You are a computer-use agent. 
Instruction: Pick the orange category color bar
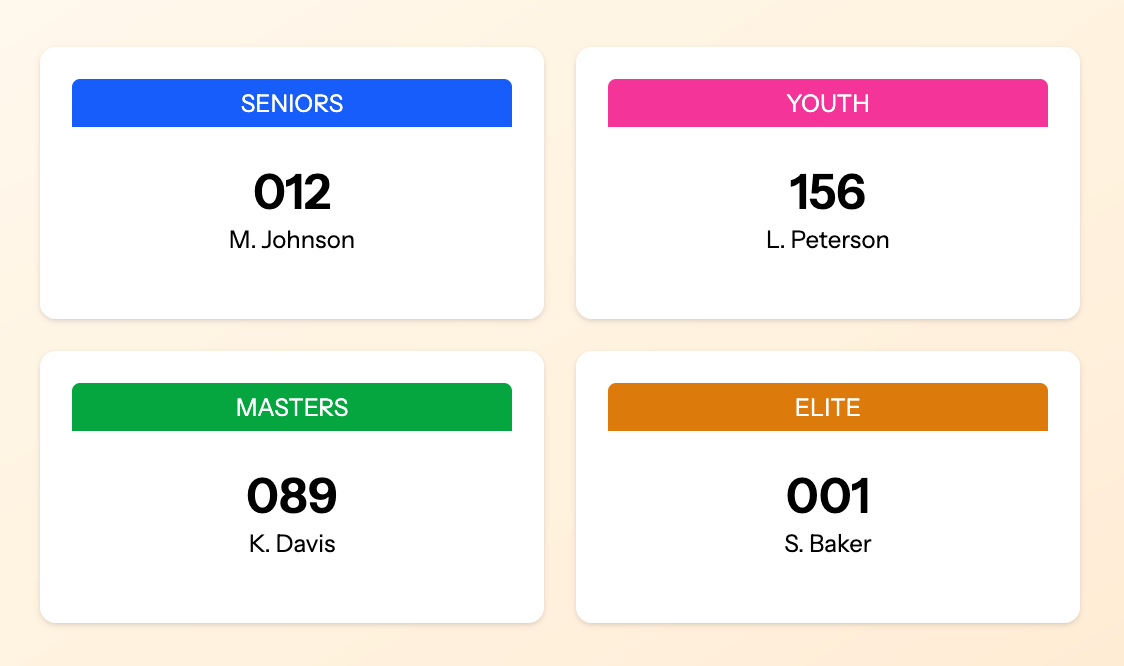pos(680,407)
